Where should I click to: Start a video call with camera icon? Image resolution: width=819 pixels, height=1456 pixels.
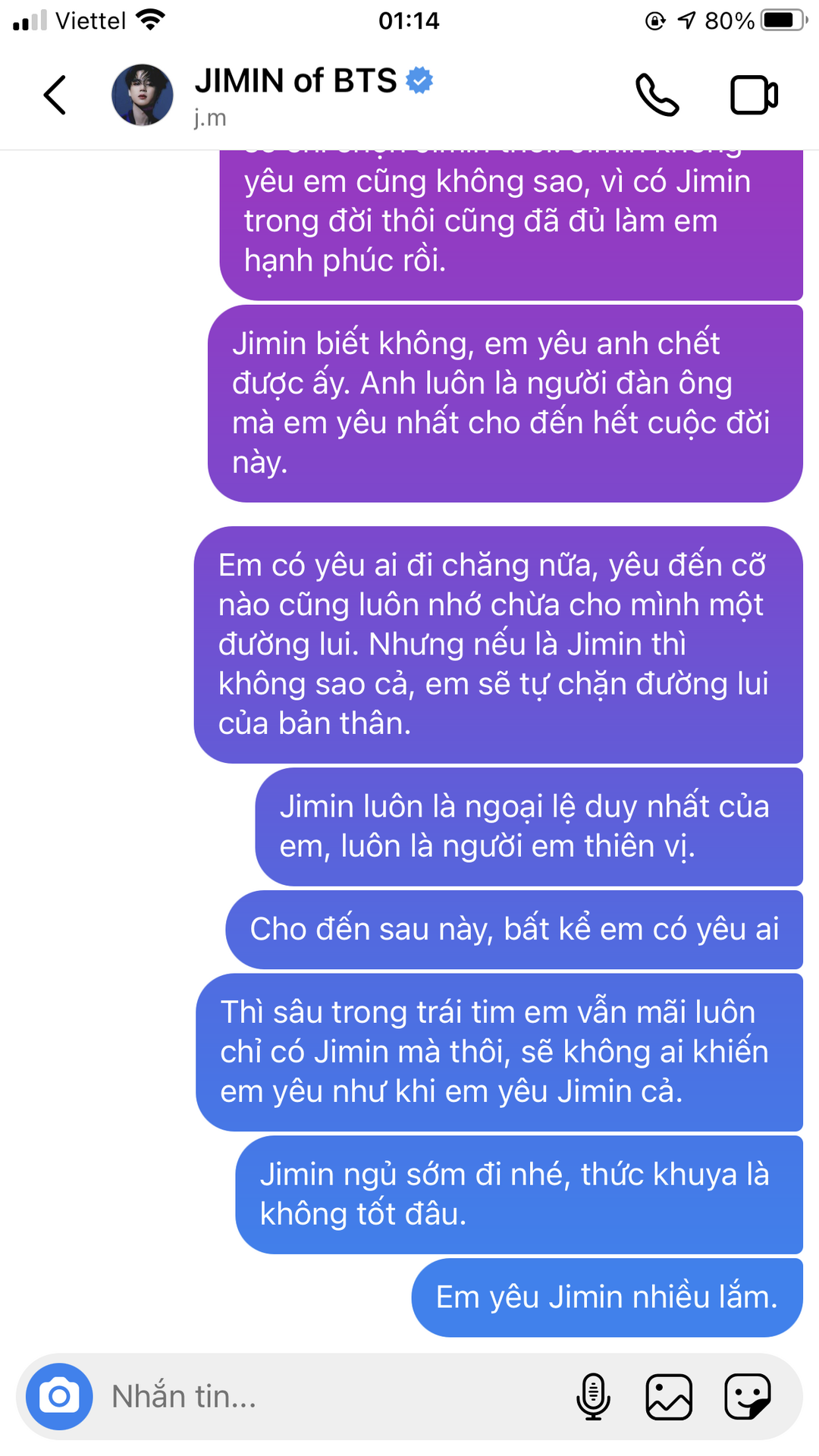coord(754,96)
